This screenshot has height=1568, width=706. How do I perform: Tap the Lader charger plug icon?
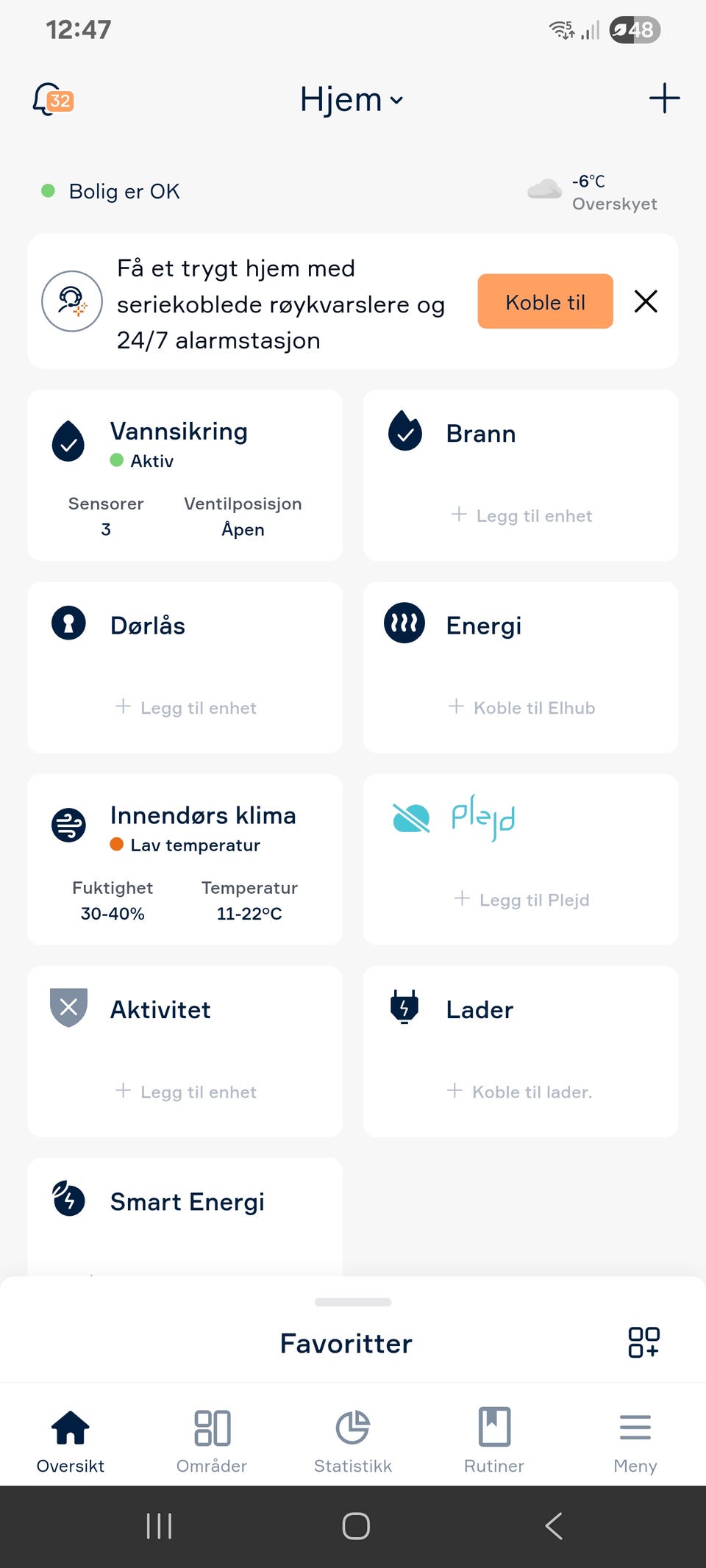tap(404, 1007)
